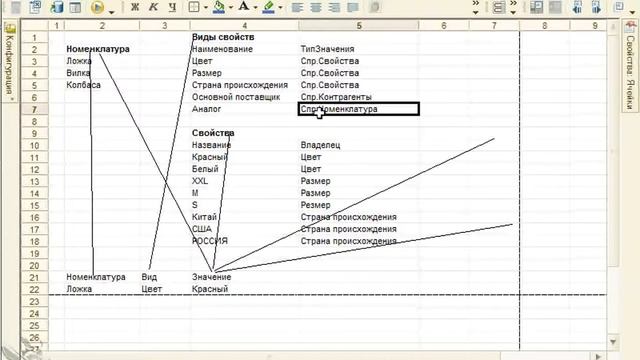The width and height of the screenshot is (640, 360).
Task: Click the Наименование cell
Action: click(222, 49)
